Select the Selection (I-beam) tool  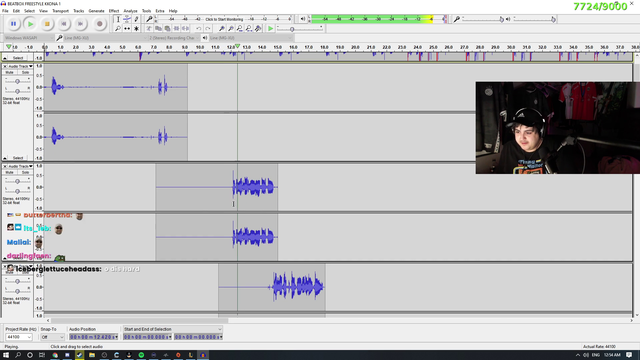point(118,19)
